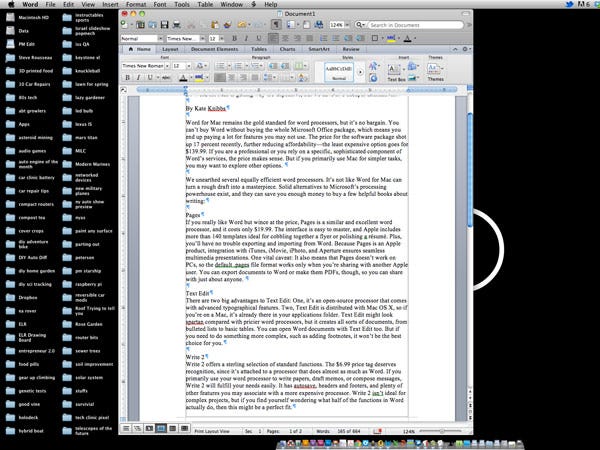This screenshot has width=600, height=450.
Task: Open the Apple menu
Action: pos(11,4)
